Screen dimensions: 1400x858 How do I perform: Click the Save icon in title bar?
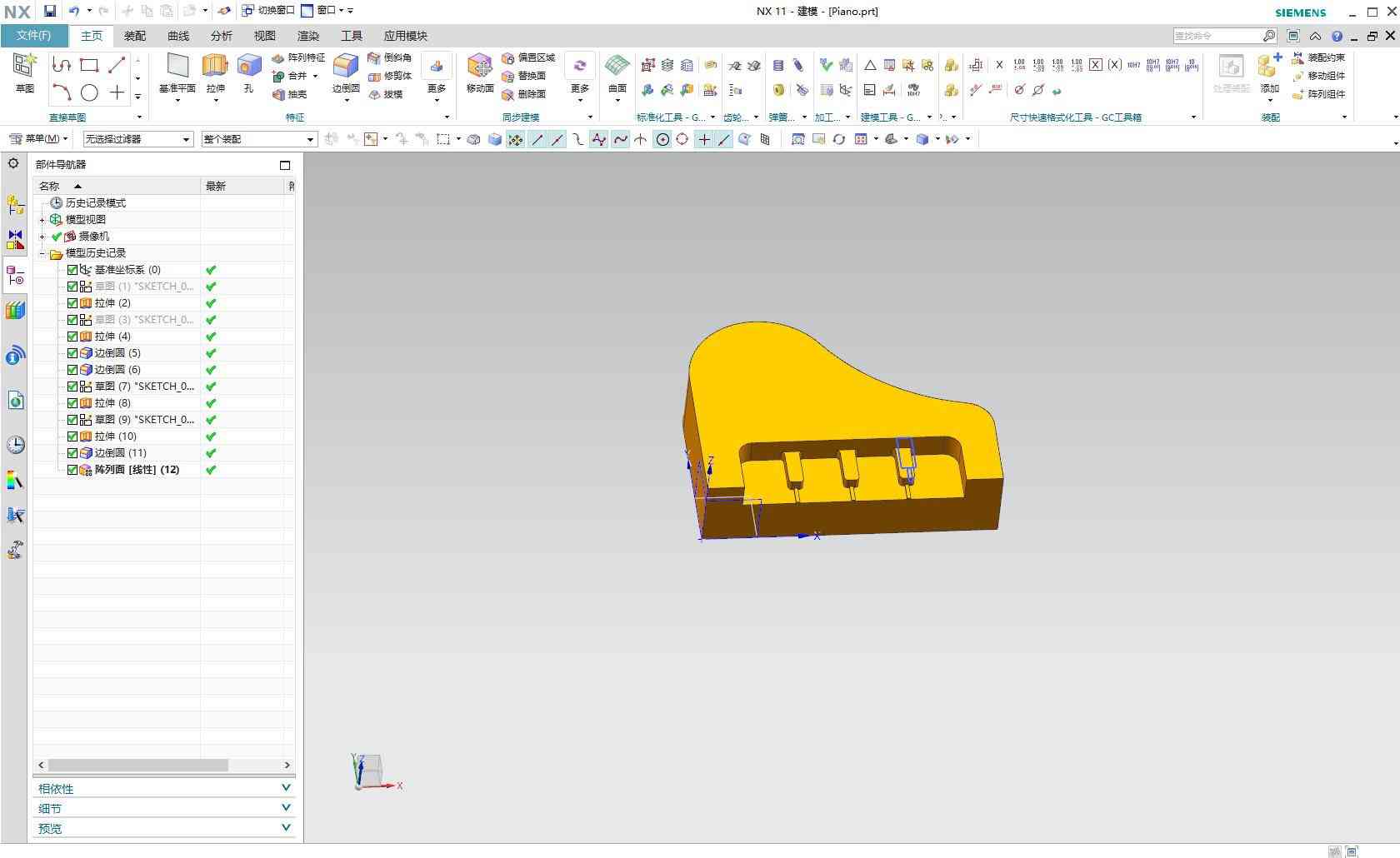point(49,11)
